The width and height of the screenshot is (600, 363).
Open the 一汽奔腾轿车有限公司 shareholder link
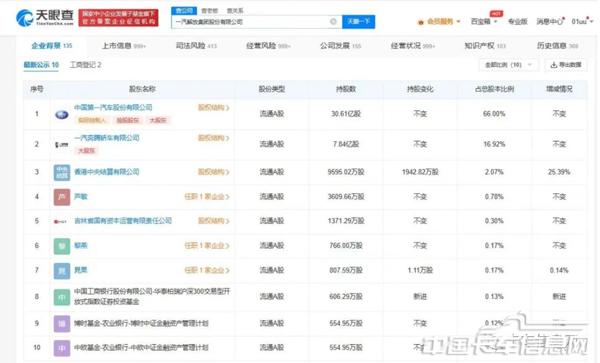pos(107,138)
